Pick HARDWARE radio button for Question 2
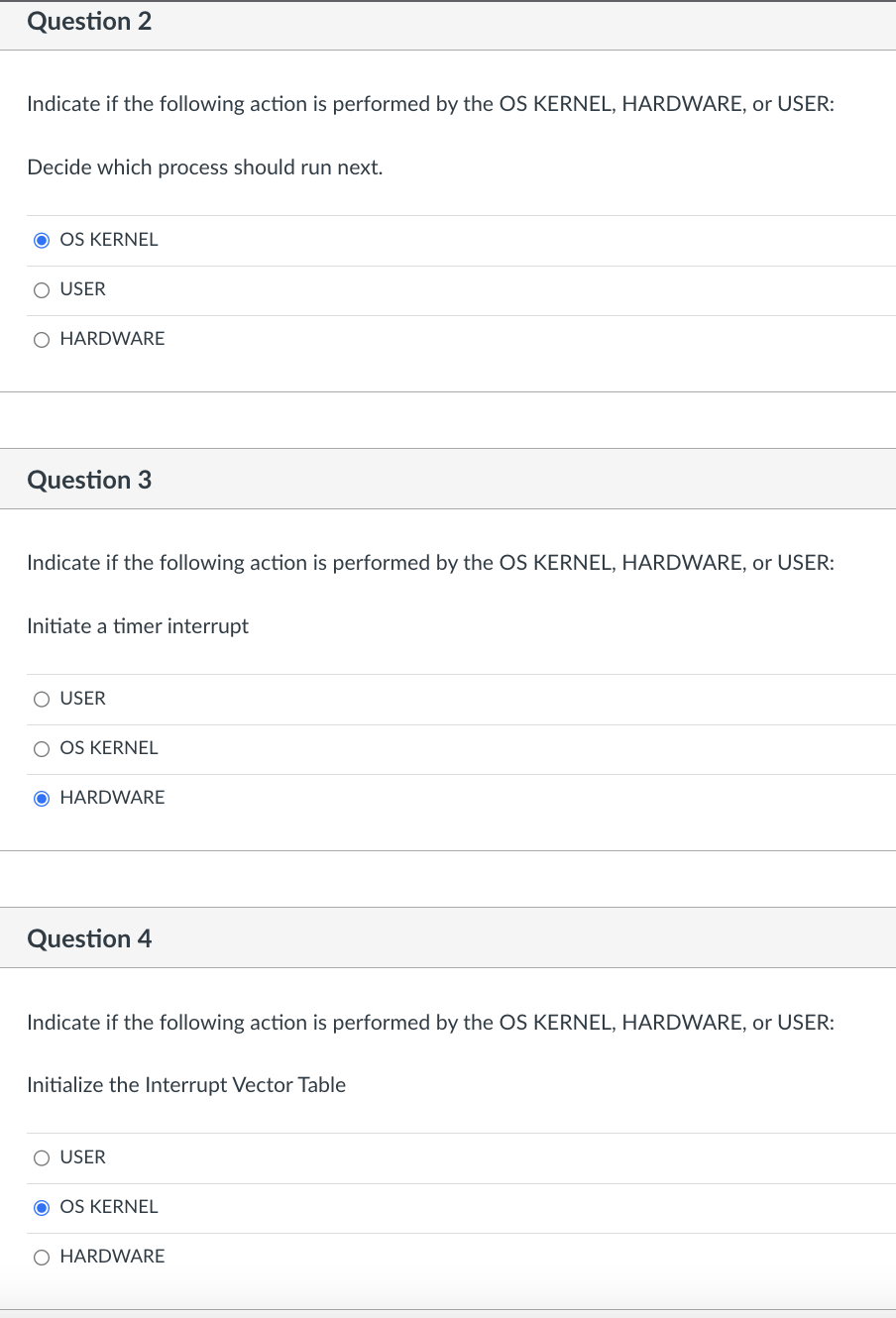Screen dimensions: 896x1318 tap(42, 339)
